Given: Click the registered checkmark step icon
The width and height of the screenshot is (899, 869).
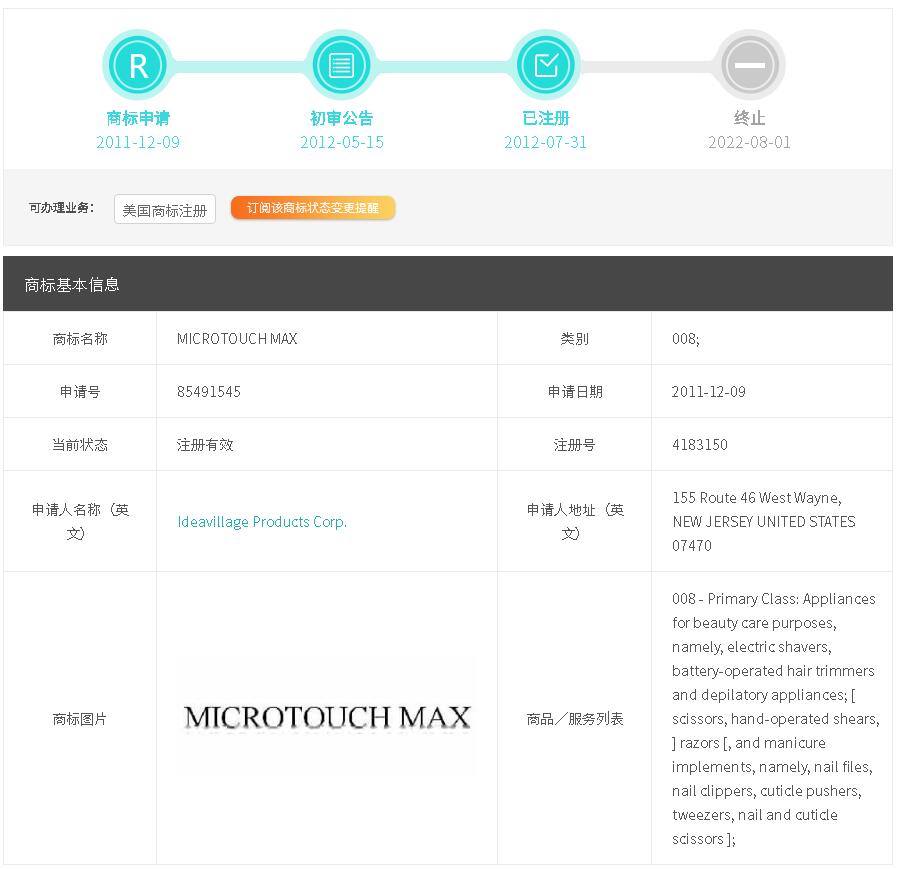Looking at the screenshot, I should (x=545, y=65).
